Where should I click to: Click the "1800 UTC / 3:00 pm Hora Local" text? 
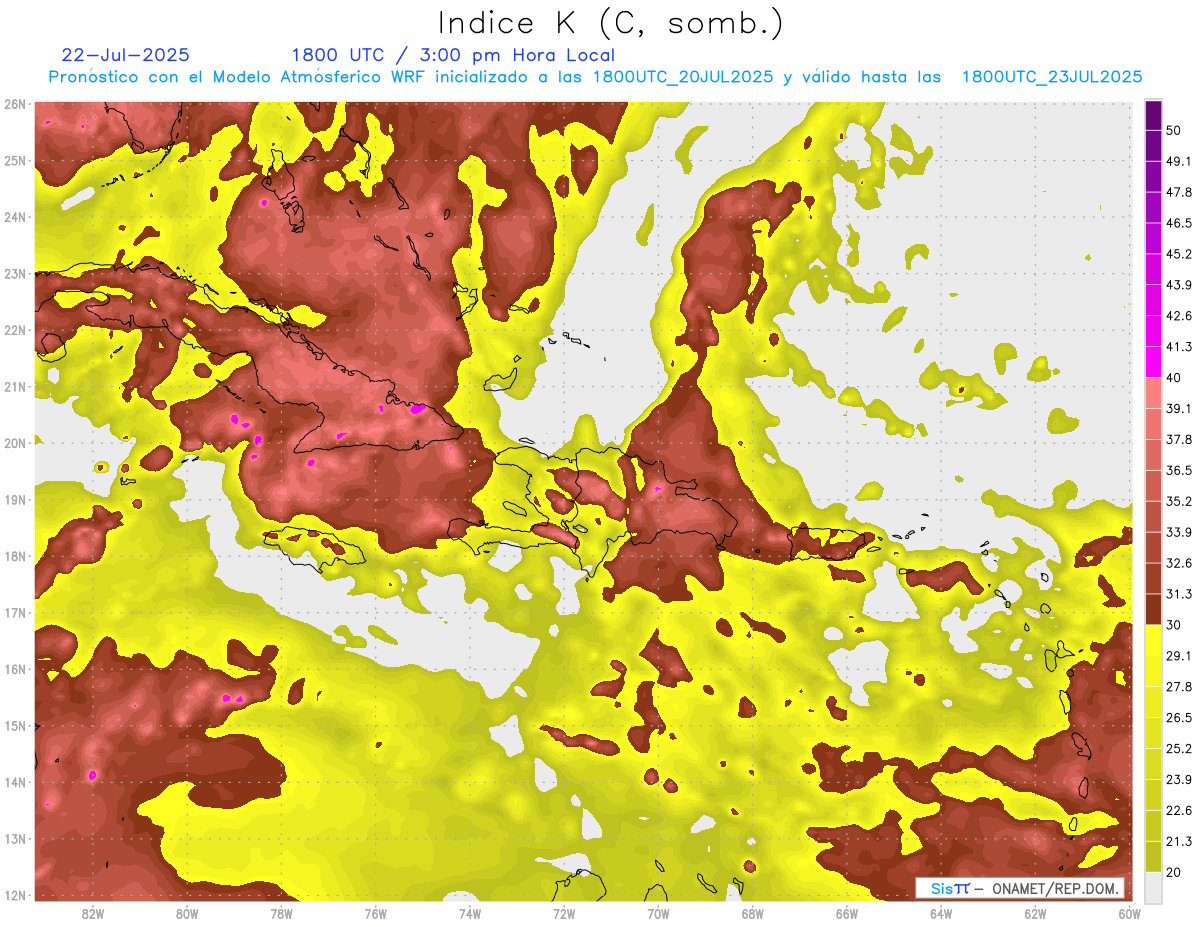(x=453, y=55)
